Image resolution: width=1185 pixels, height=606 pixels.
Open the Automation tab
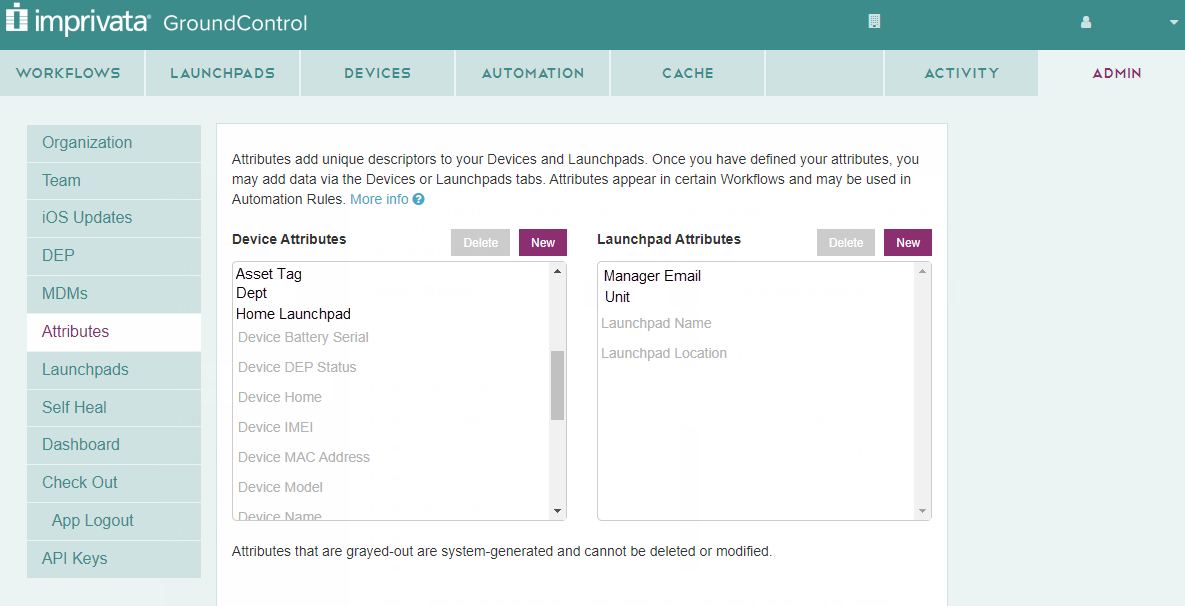coord(532,73)
